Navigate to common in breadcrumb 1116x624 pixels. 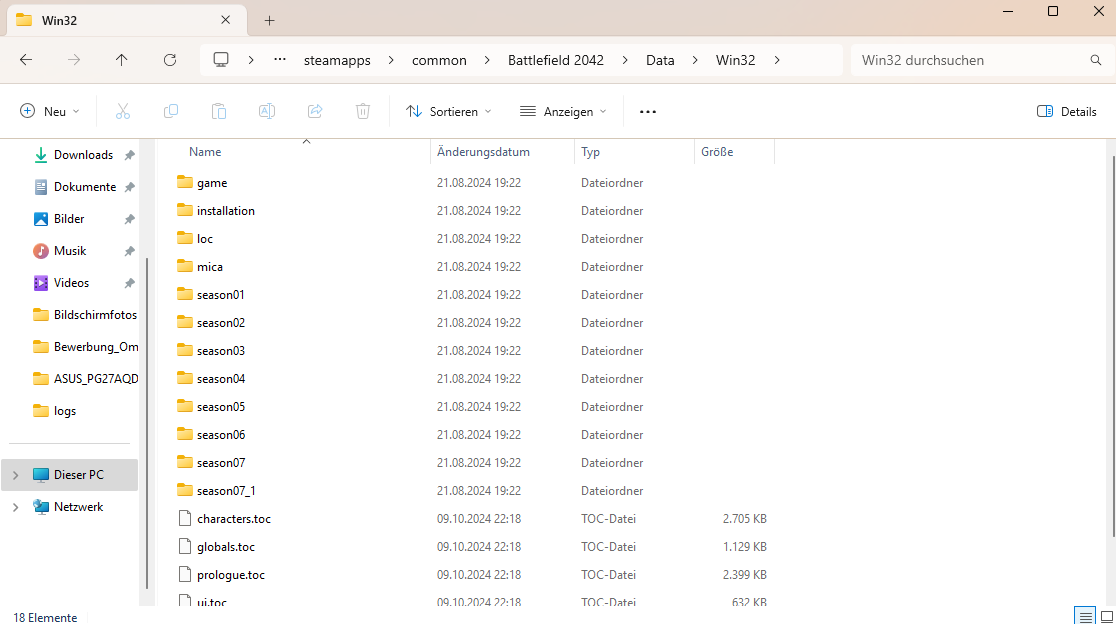pyautogui.click(x=439, y=60)
